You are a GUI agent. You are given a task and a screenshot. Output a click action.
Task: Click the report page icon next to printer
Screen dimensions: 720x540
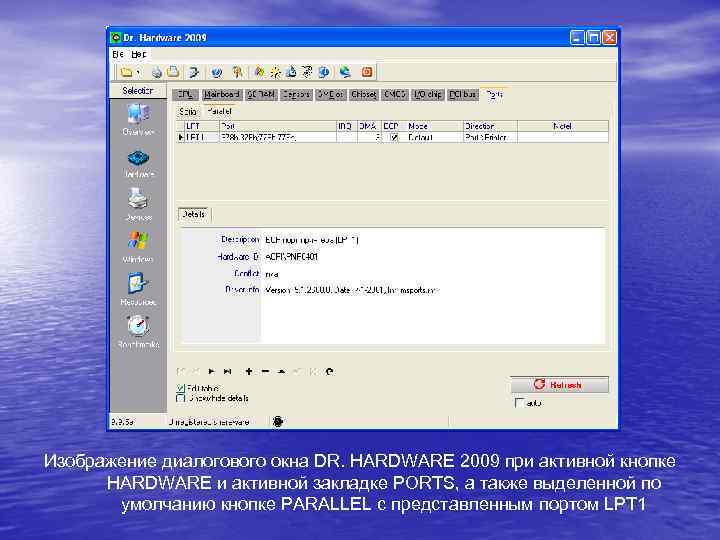click(174, 72)
